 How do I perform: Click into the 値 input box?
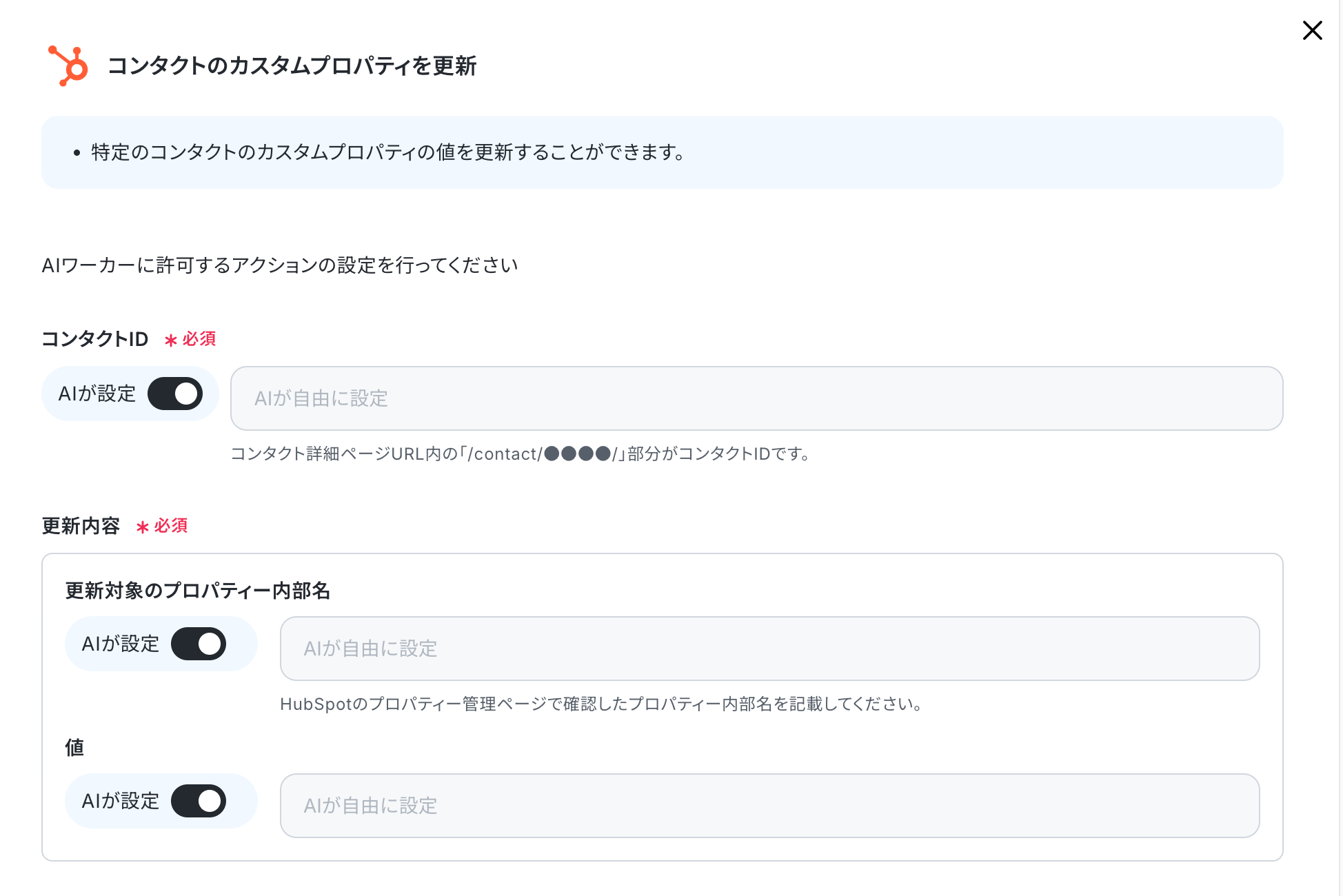(x=769, y=806)
